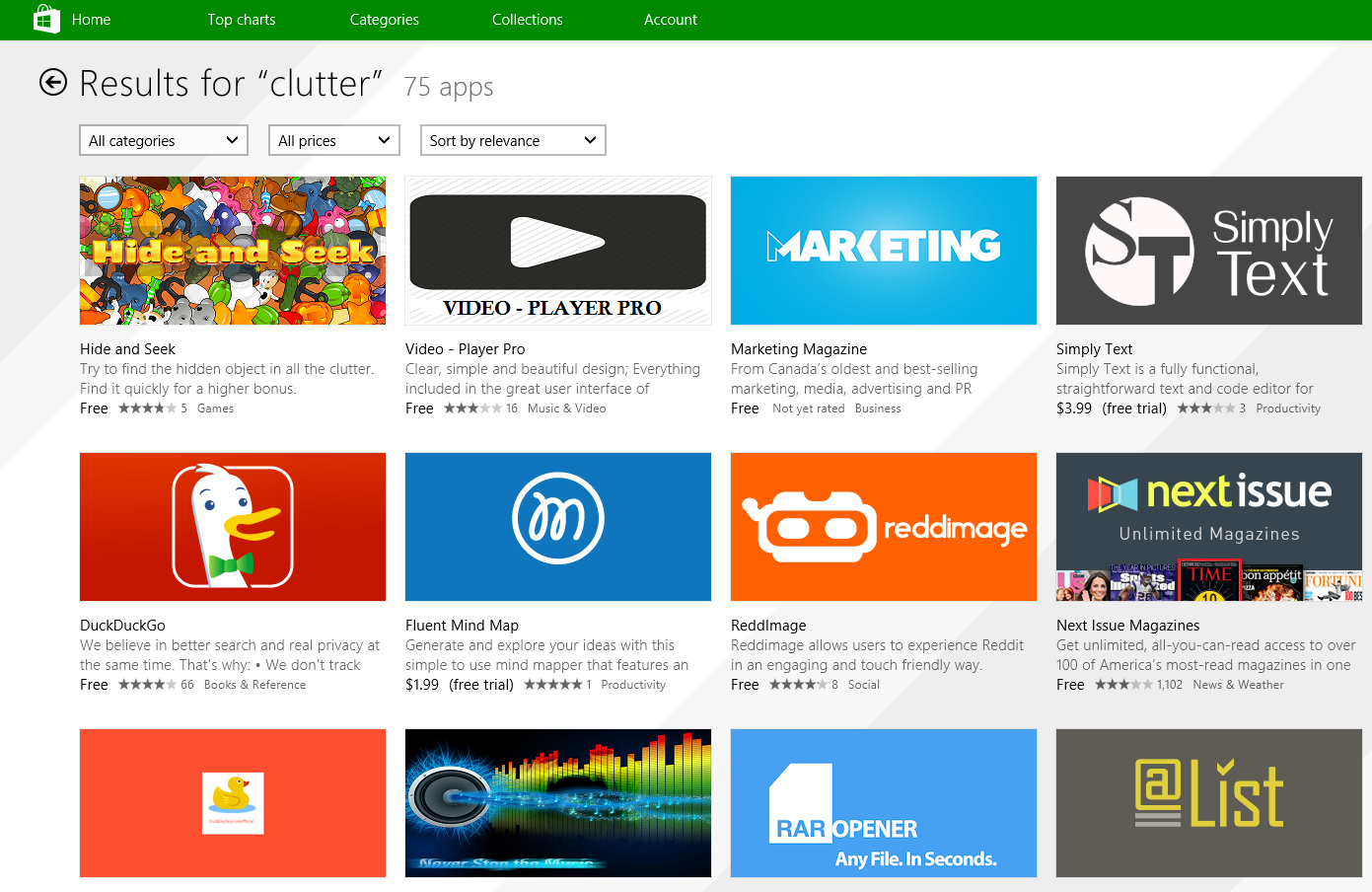Click the Hide and Seek title link
The height and width of the screenshot is (892, 1372).
[x=127, y=348]
